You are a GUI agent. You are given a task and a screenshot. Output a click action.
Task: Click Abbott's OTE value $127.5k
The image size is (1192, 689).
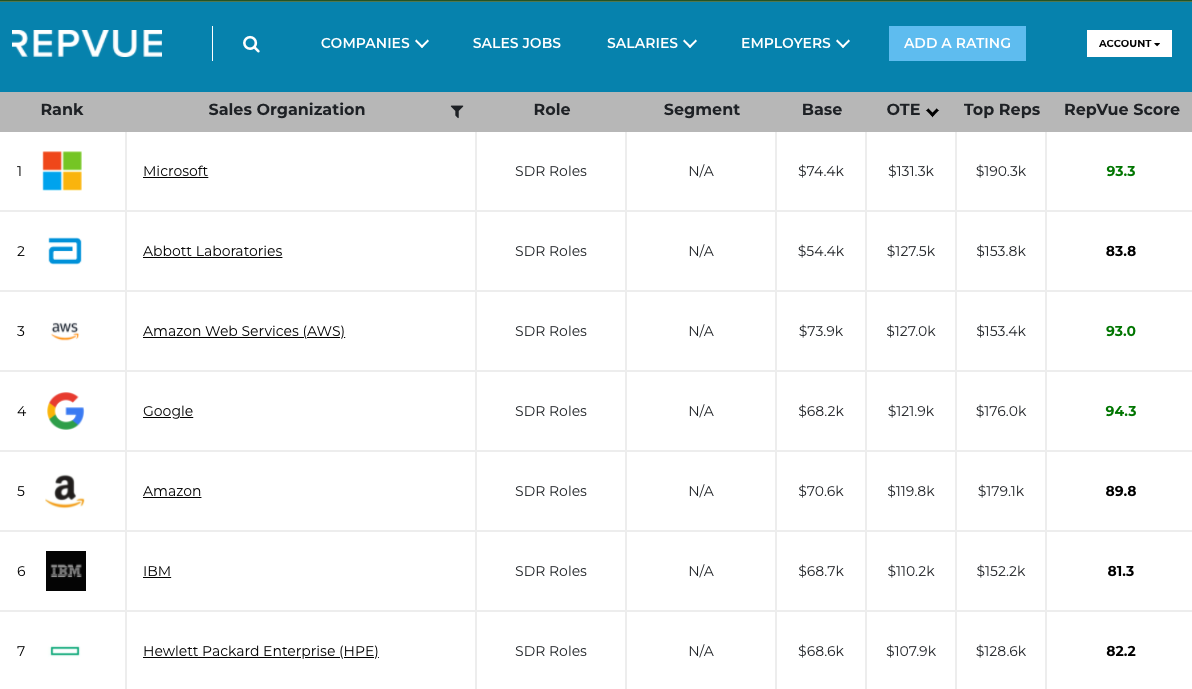(911, 251)
